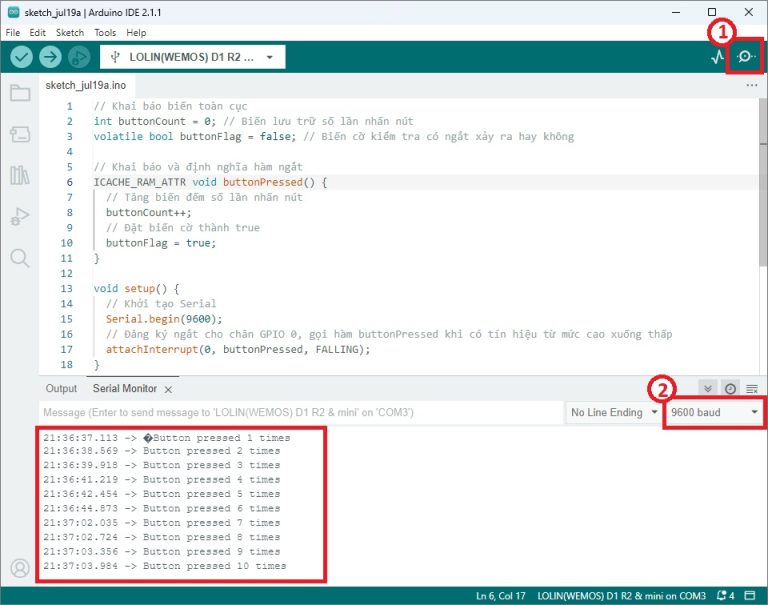Open Serial Monitor magnifier icon
This screenshot has width=768, height=605.
click(x=745, y=57)
